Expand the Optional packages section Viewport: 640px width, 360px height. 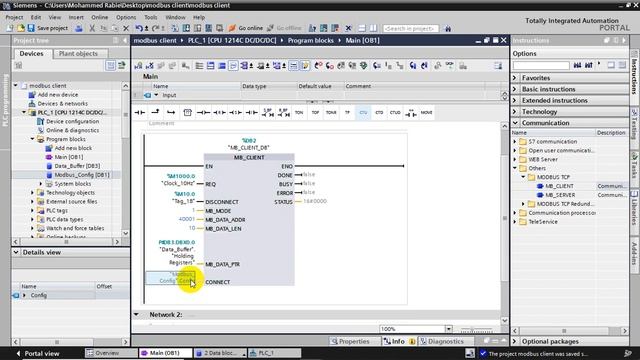515,341
